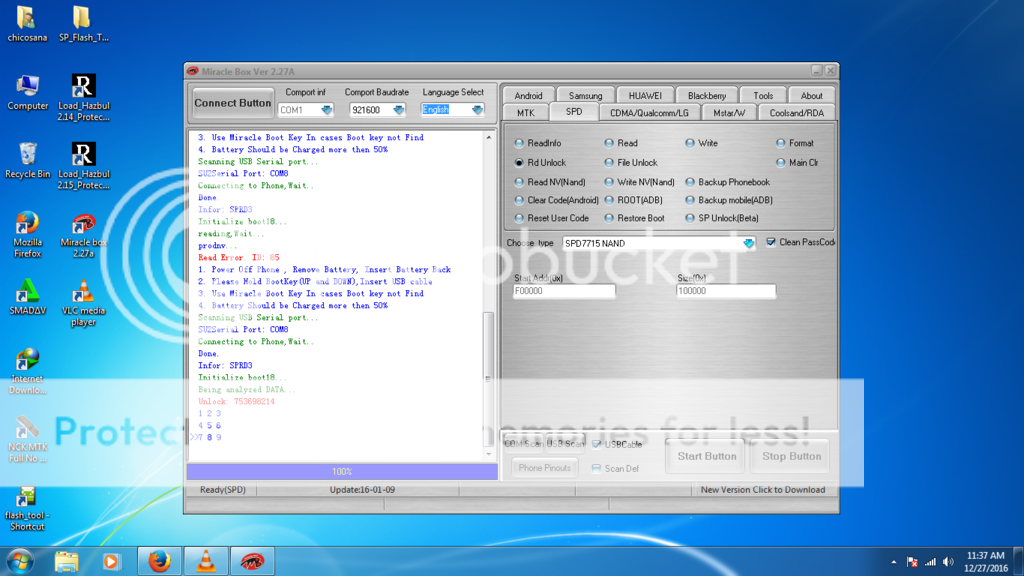The image size is (1024, 576).
Task: Open the Recycle Bin icon
Action: click(x=27, y=157)
